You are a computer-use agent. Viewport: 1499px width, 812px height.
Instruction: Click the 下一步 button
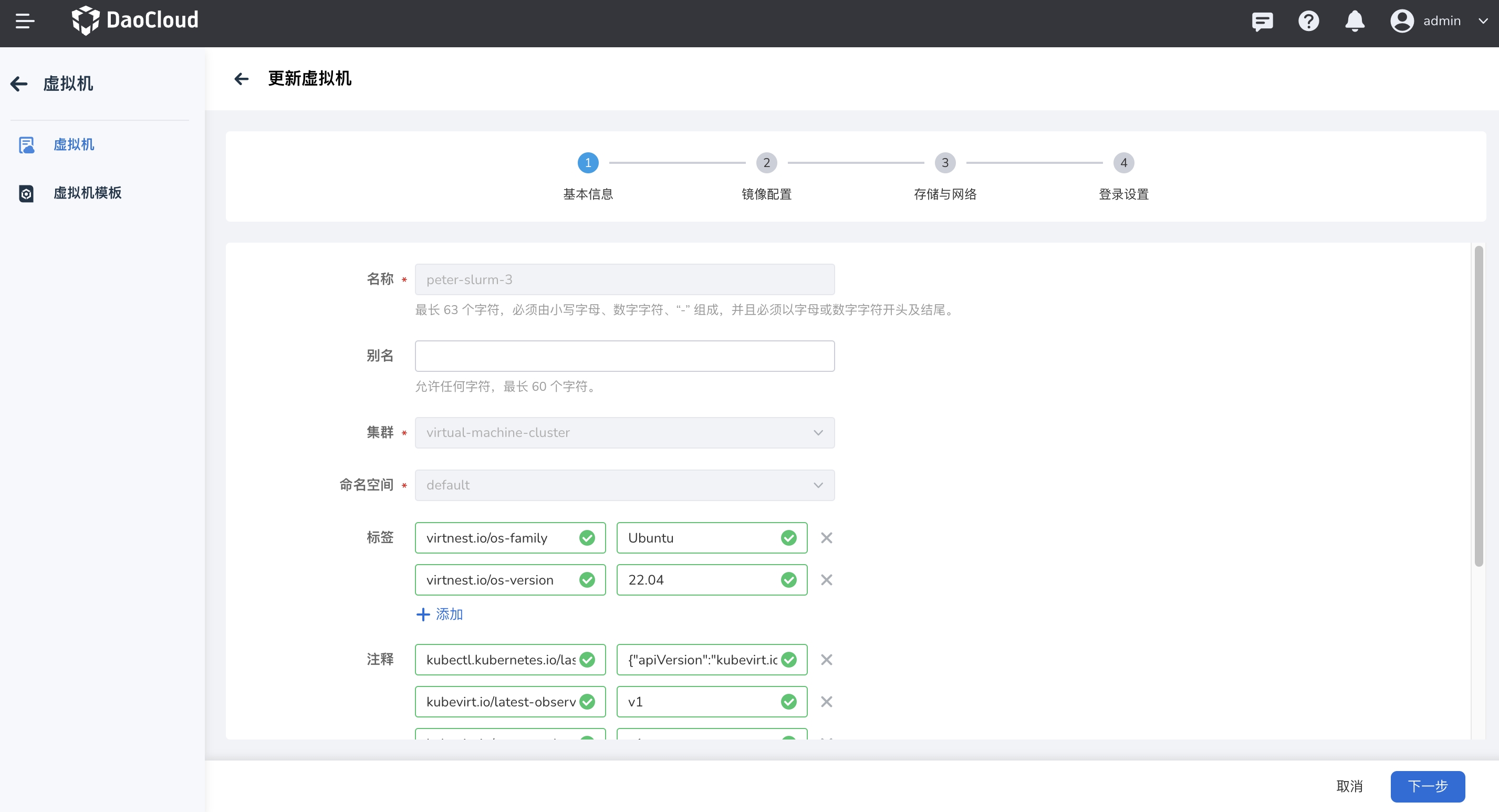pos(1428,786)
